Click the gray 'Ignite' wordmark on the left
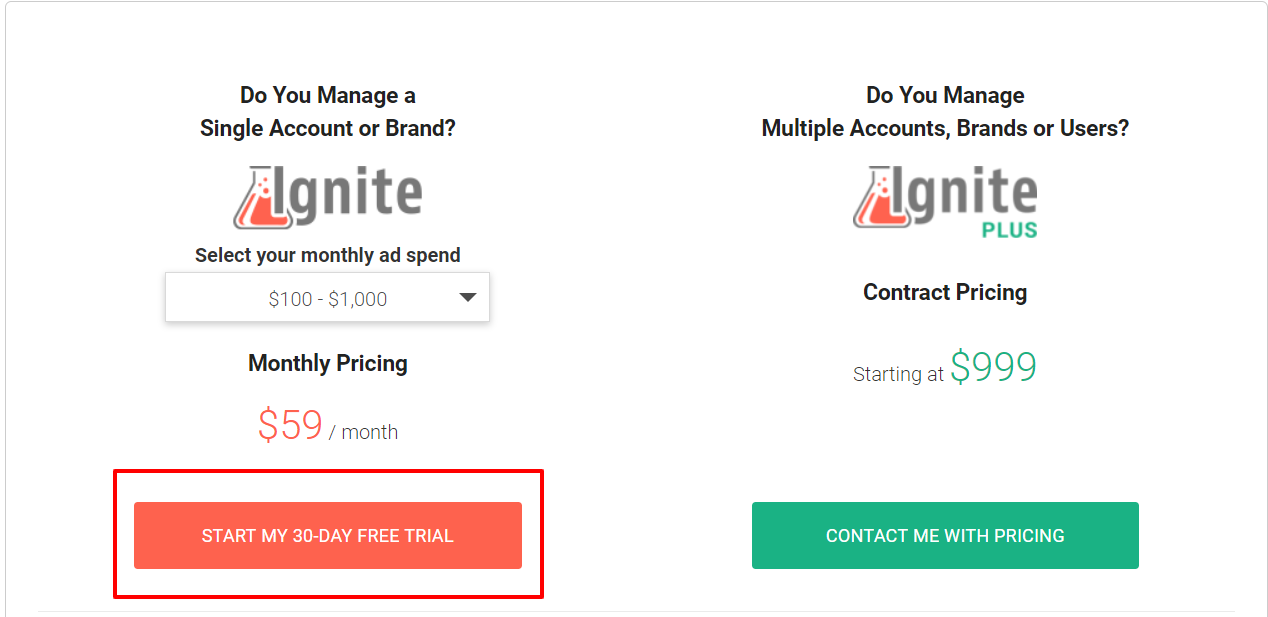Image resolution: width=1268 pixels, height=617 pixels. pos(350,193)
